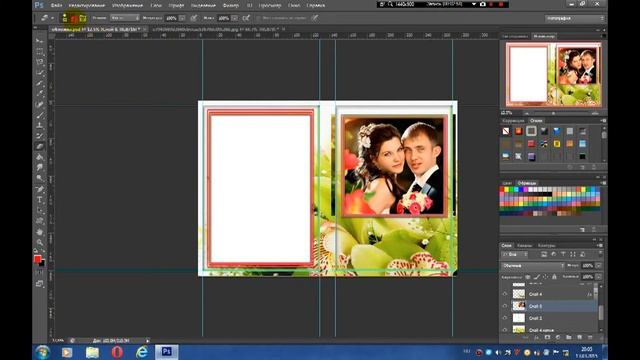Change screen mode at toolbox bottom
The image size is (640, 360).
[x=40, y=283]
